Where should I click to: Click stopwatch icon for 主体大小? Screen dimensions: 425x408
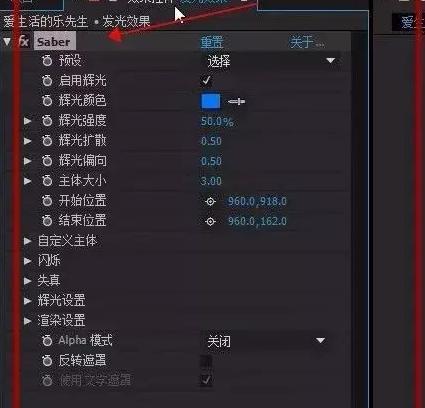(x=47, y=181)
